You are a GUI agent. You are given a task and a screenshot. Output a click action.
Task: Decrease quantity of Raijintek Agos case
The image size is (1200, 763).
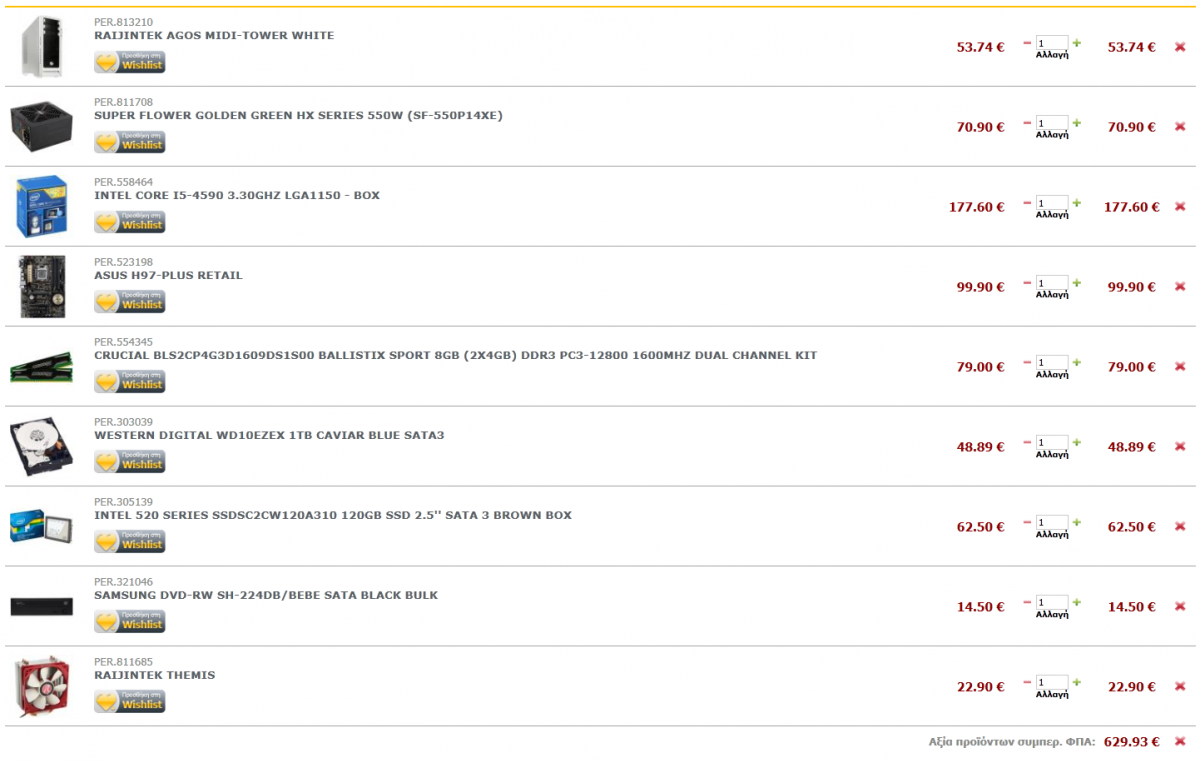pyautogui.click(x=1027, y=43)
